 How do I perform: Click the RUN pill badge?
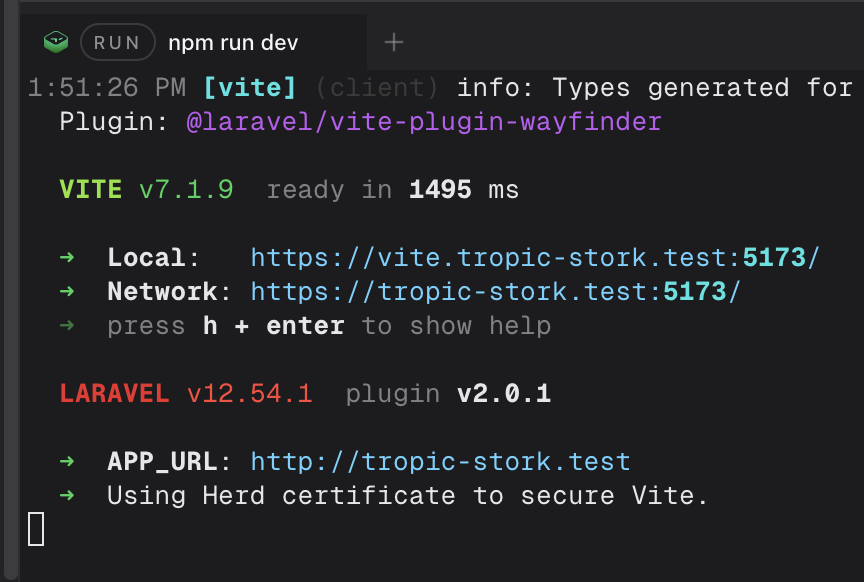click(118, 42)
